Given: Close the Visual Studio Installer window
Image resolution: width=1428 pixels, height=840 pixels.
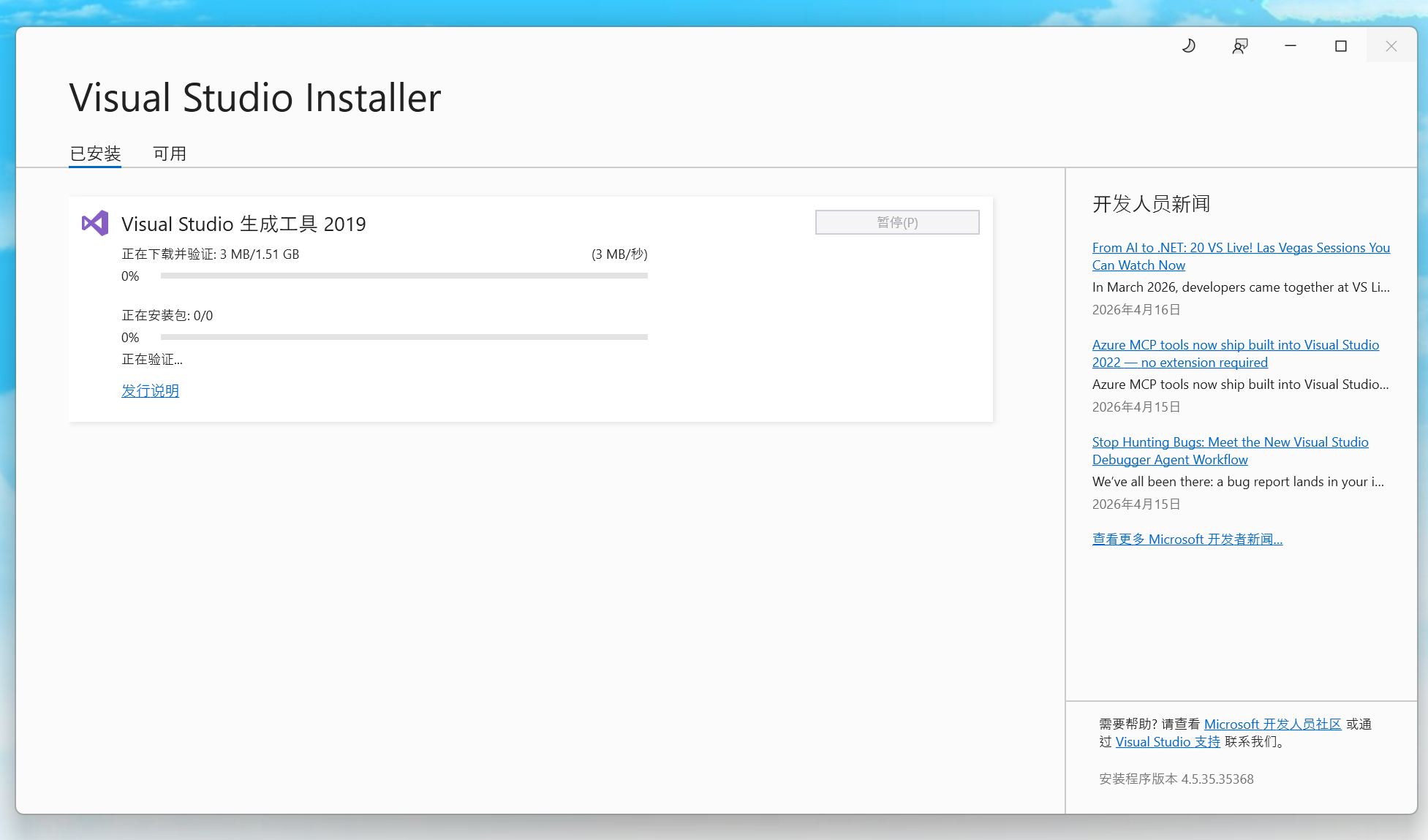Looking at the screenshot, I should click(1391, 46).
